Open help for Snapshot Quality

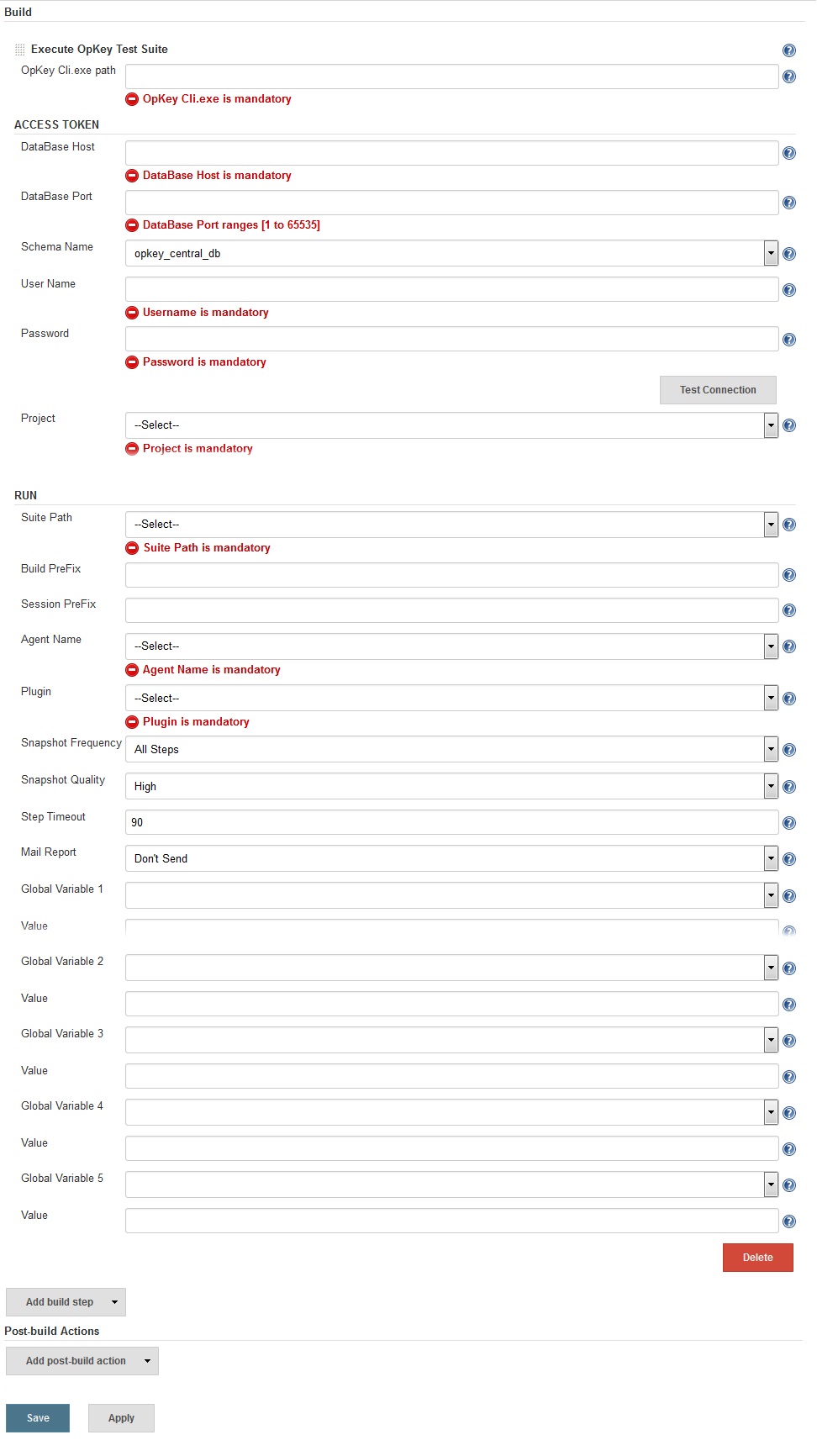pos(789,787)
